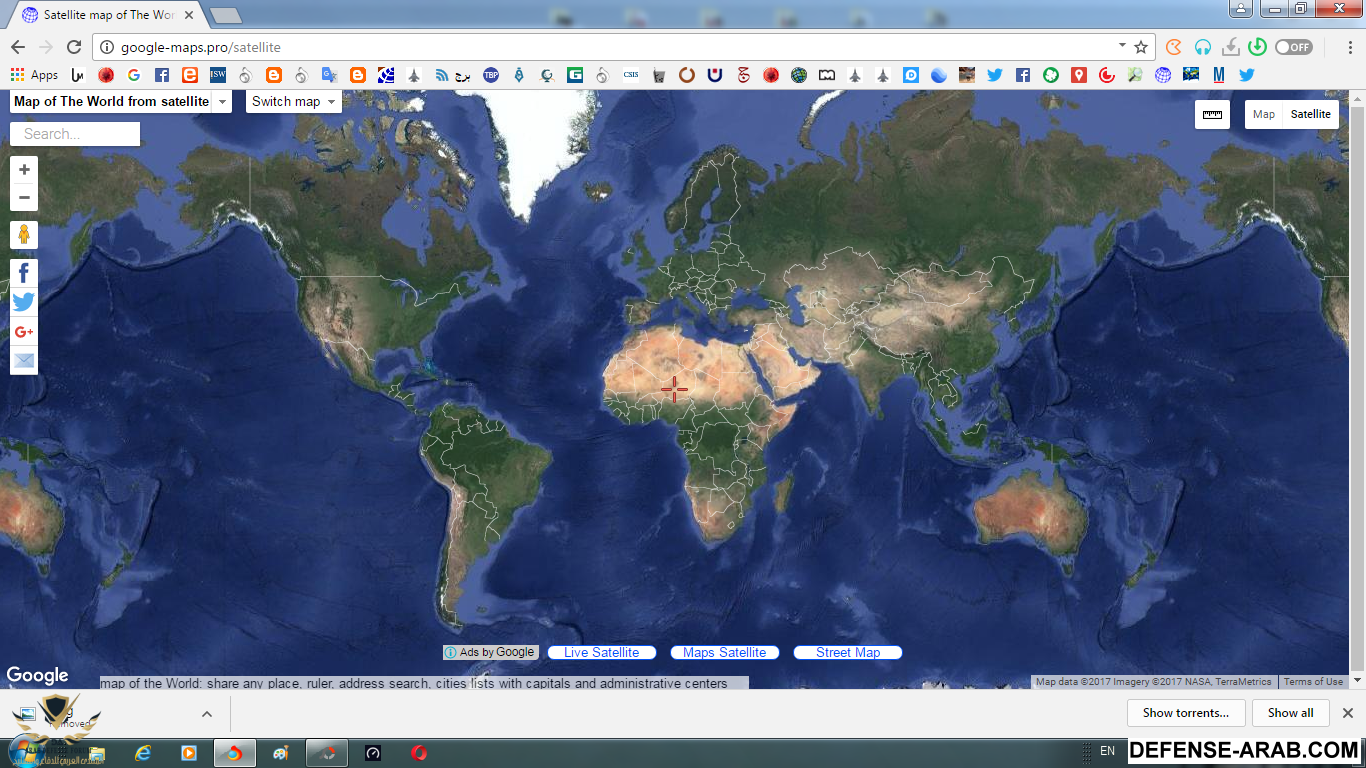Screen dimensions: 1366x768
Task: Open the Chrome three-dot menu
Action: (1351, 47)
